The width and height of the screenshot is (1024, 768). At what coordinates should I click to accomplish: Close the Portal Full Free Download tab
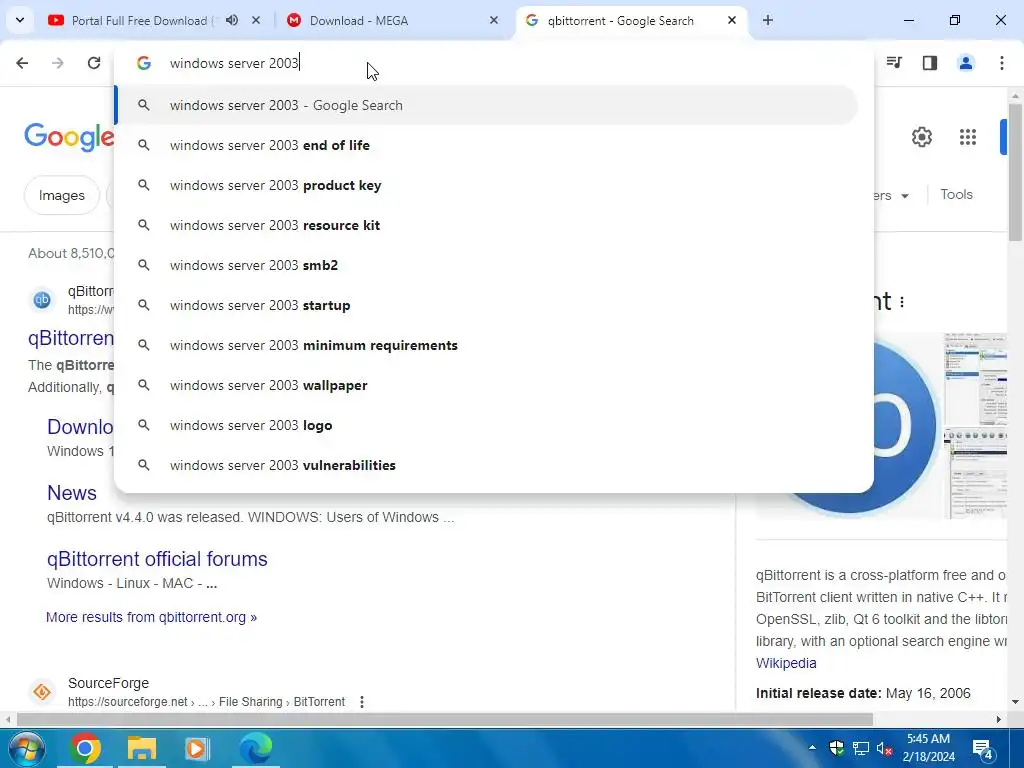pyautogui.click(x=256, y=20)
